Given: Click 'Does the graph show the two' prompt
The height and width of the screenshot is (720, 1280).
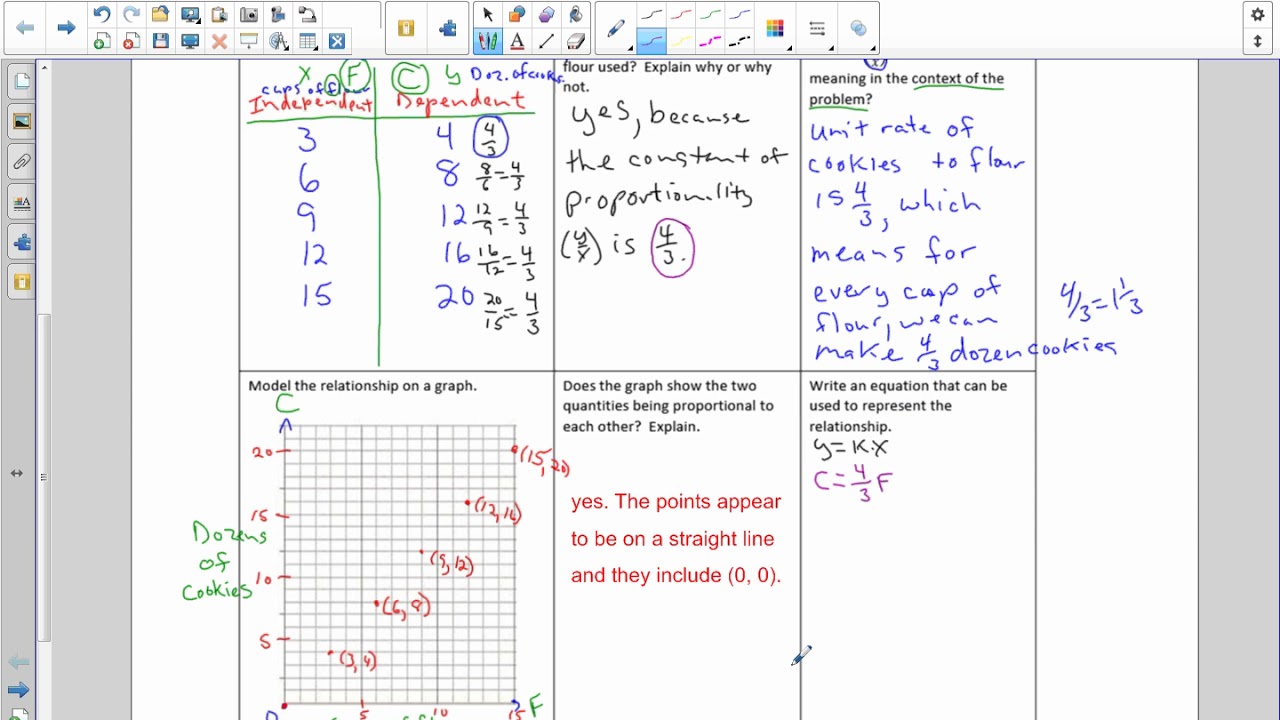Looking at the screenshot, I should pos(660,386).
